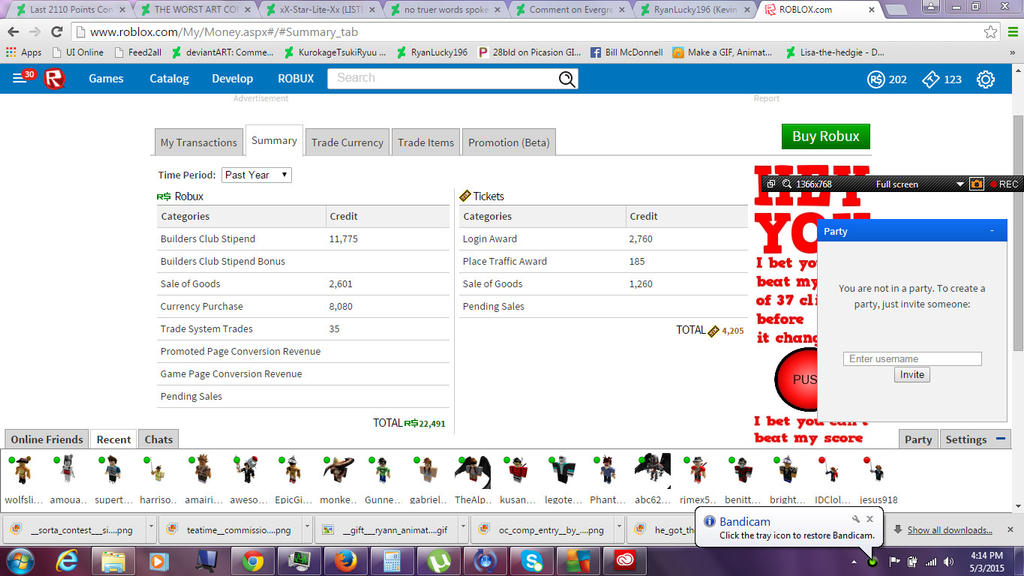Image resolution: width=1024 pixels, height=576 pixels.
Task: Open the Tickets balance showing 123
Action: click(942, 79)
